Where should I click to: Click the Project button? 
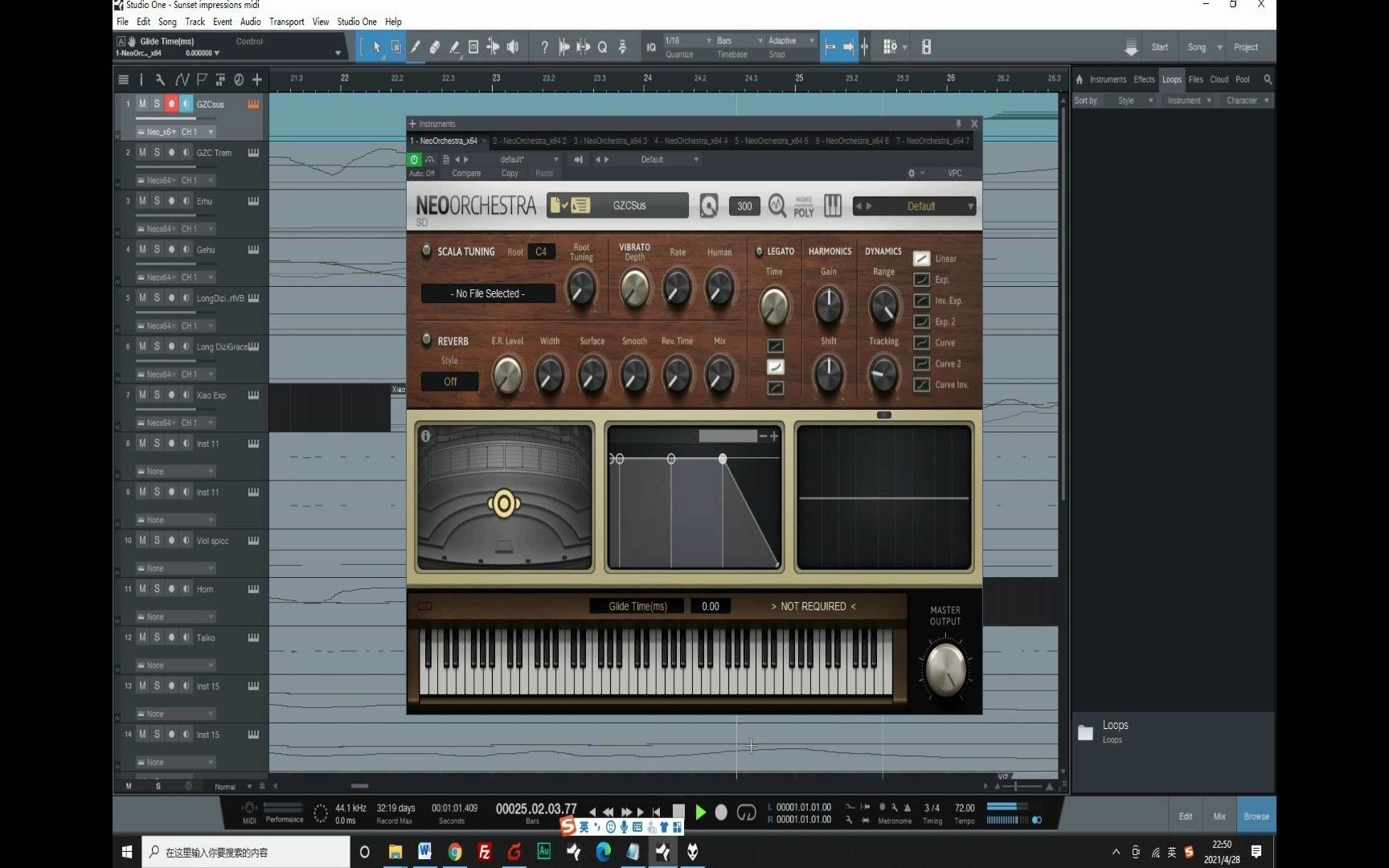[1246, 47]
